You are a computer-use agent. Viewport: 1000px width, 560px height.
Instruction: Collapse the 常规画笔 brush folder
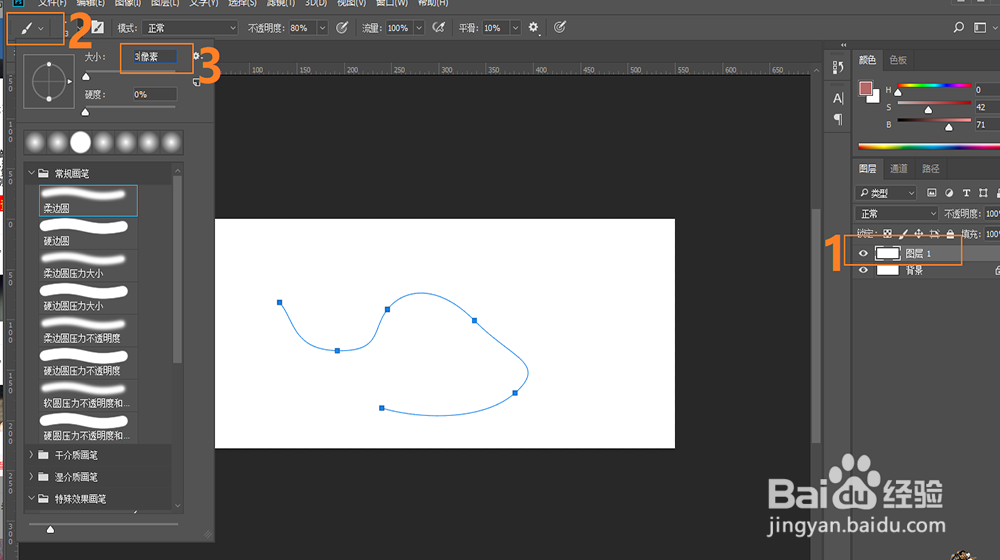coord(31,173)
